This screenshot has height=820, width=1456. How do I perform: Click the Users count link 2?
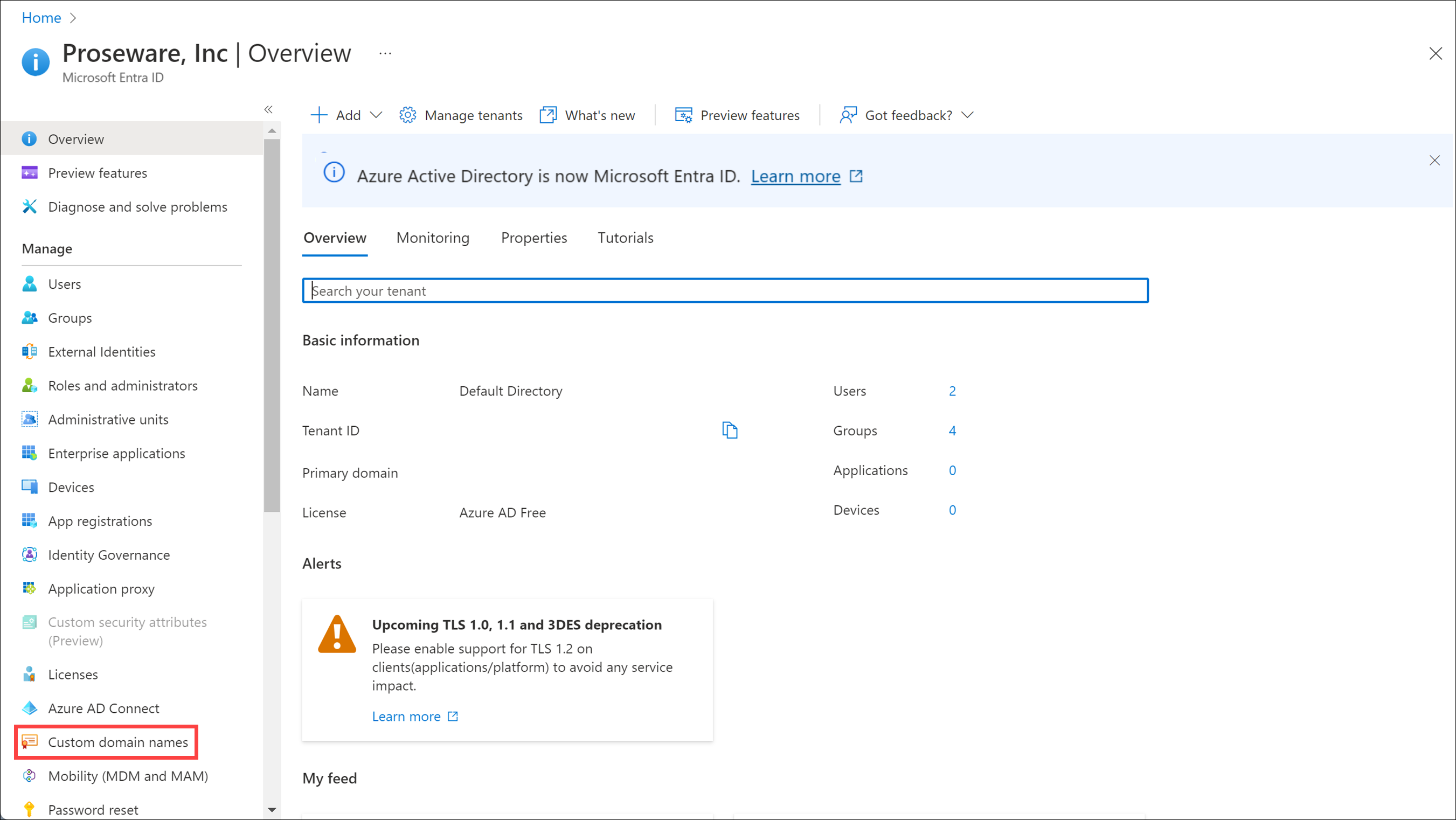click(952, 391)
